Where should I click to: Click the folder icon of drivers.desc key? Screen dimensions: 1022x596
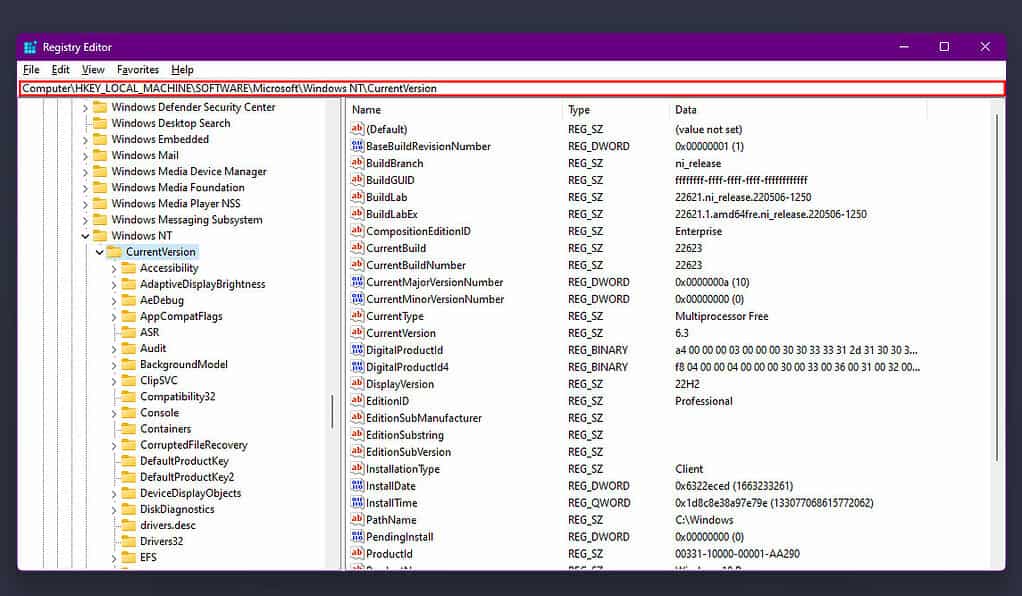[x=128, y=526]
